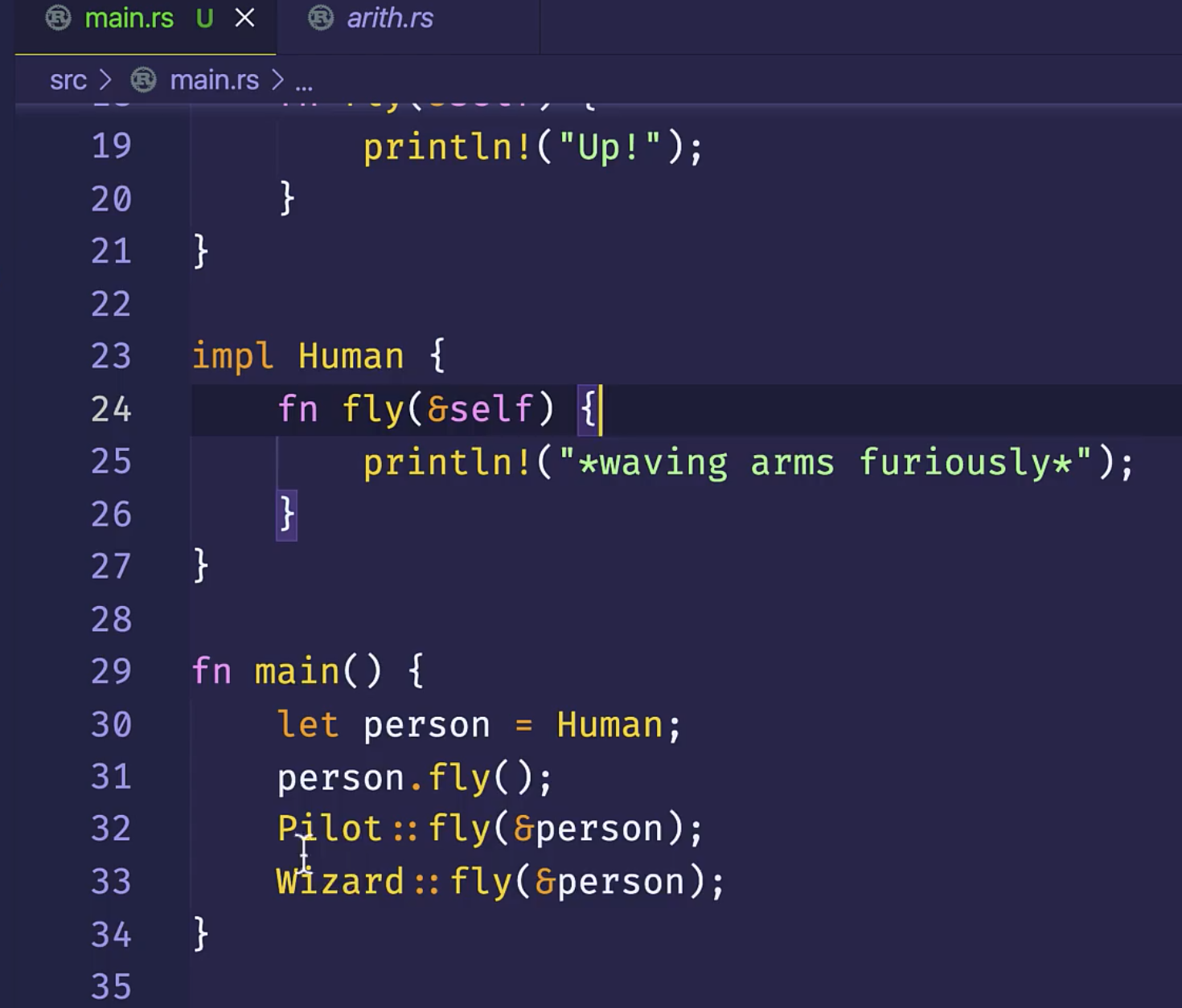Expand the breadcrumb ellipsis symbol list
The height and width of the screenshot is (1008, 1182).
(304, 82)
